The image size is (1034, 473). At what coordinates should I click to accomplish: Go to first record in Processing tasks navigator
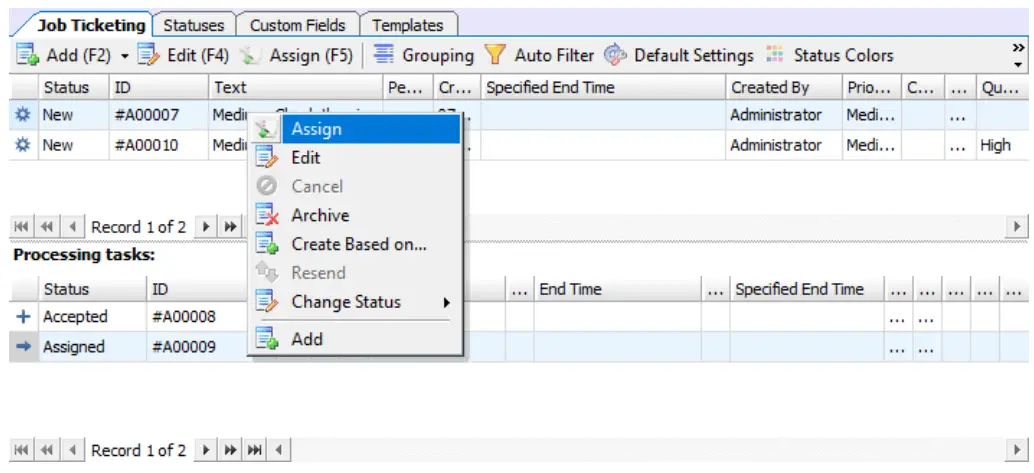pyautogui.click(x=21, y=451)
